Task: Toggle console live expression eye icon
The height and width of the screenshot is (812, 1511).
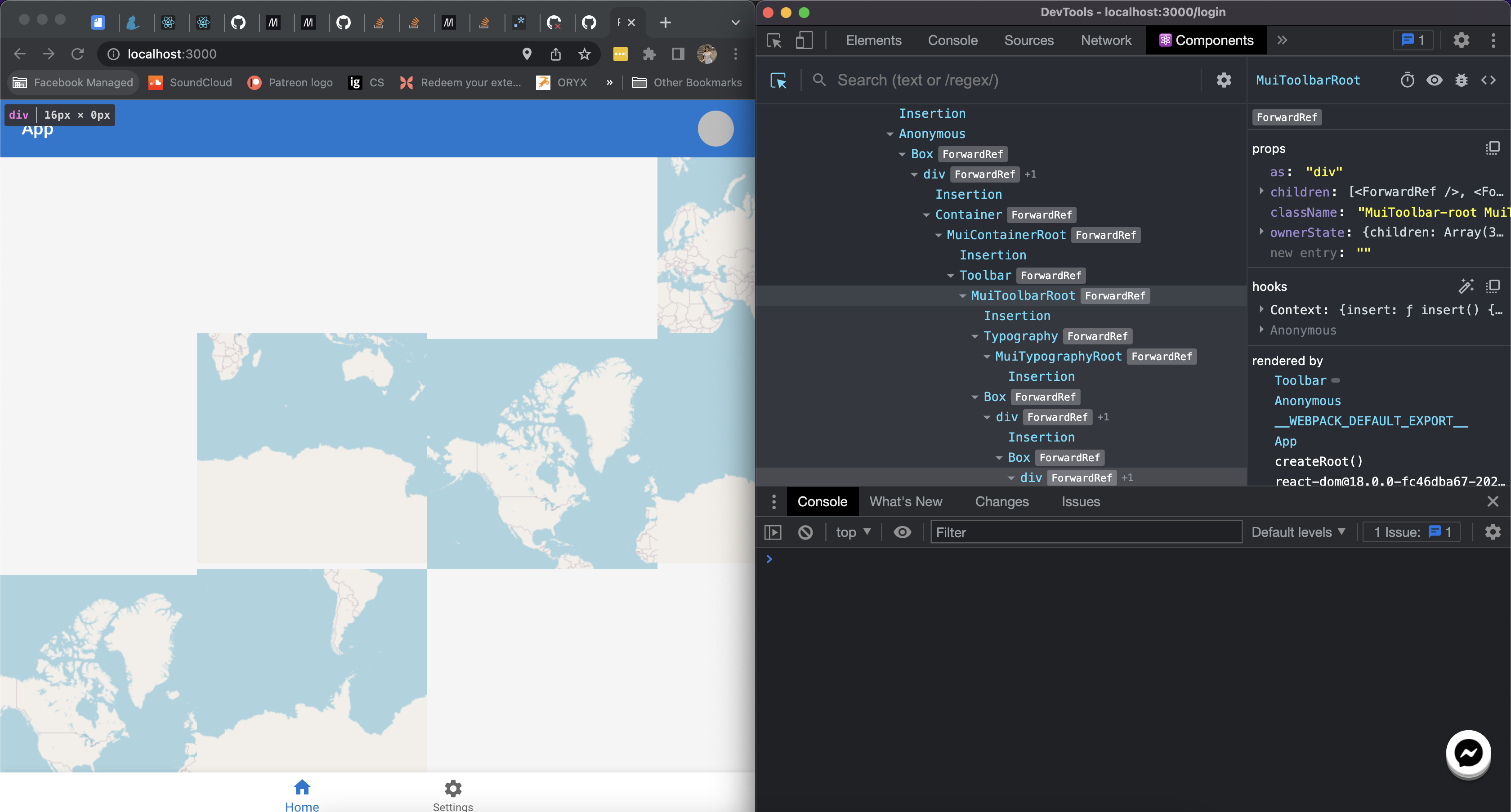Action: tap(902, 532)
